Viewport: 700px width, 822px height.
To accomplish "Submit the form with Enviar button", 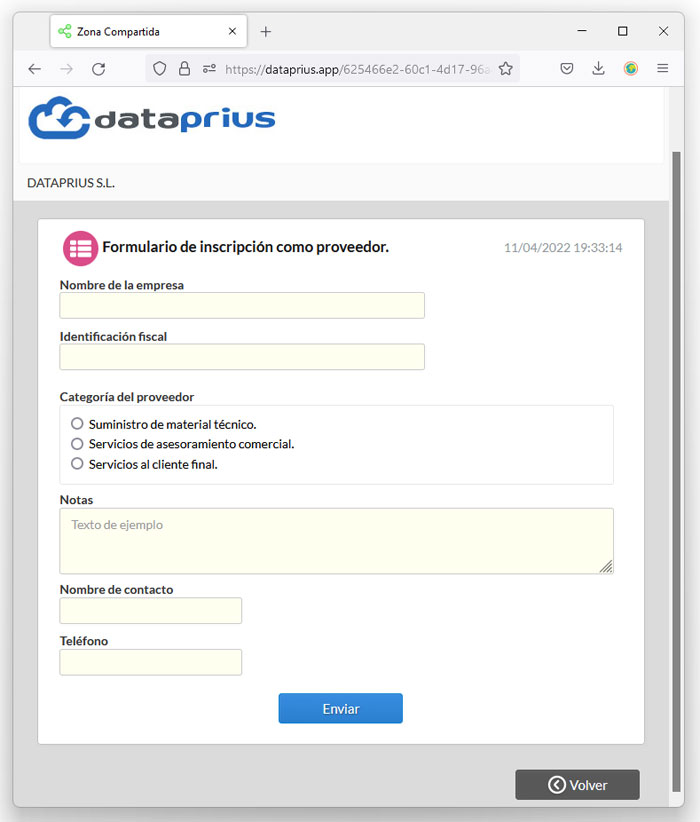I will (340, 708).
